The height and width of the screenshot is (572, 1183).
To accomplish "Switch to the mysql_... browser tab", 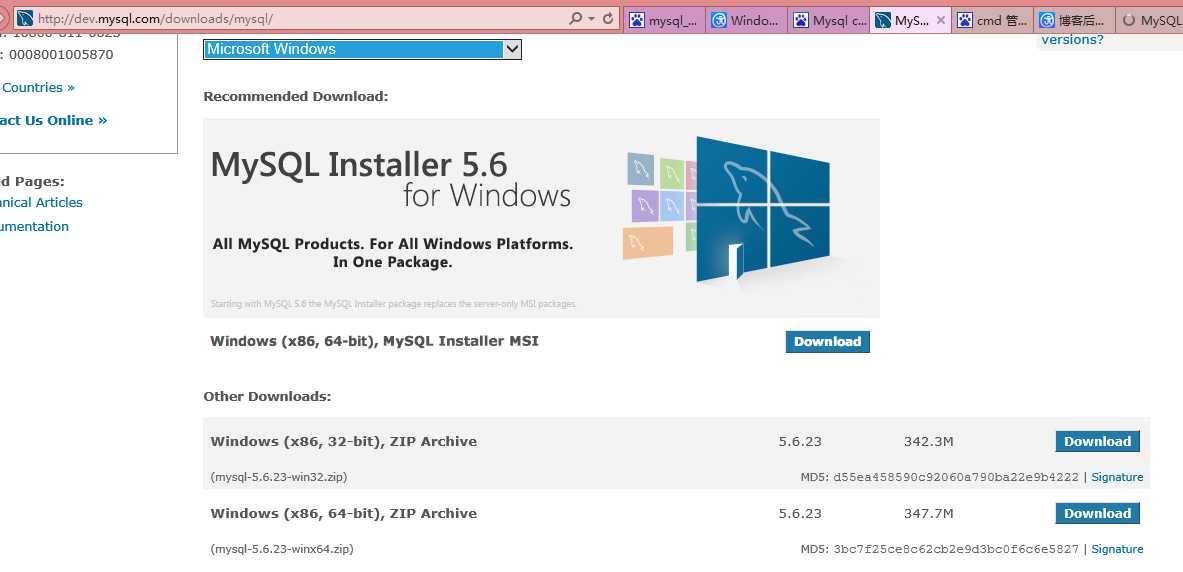I will point(664,20).
